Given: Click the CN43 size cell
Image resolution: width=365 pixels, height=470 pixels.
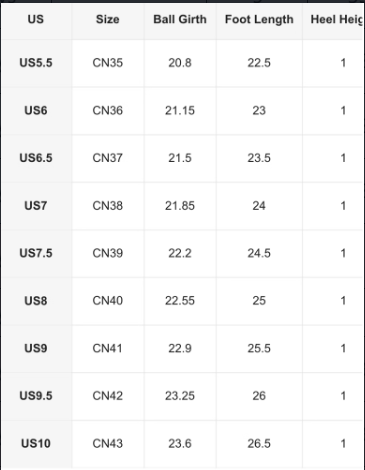Looking at the screenshot, I should tap(108, 444).
